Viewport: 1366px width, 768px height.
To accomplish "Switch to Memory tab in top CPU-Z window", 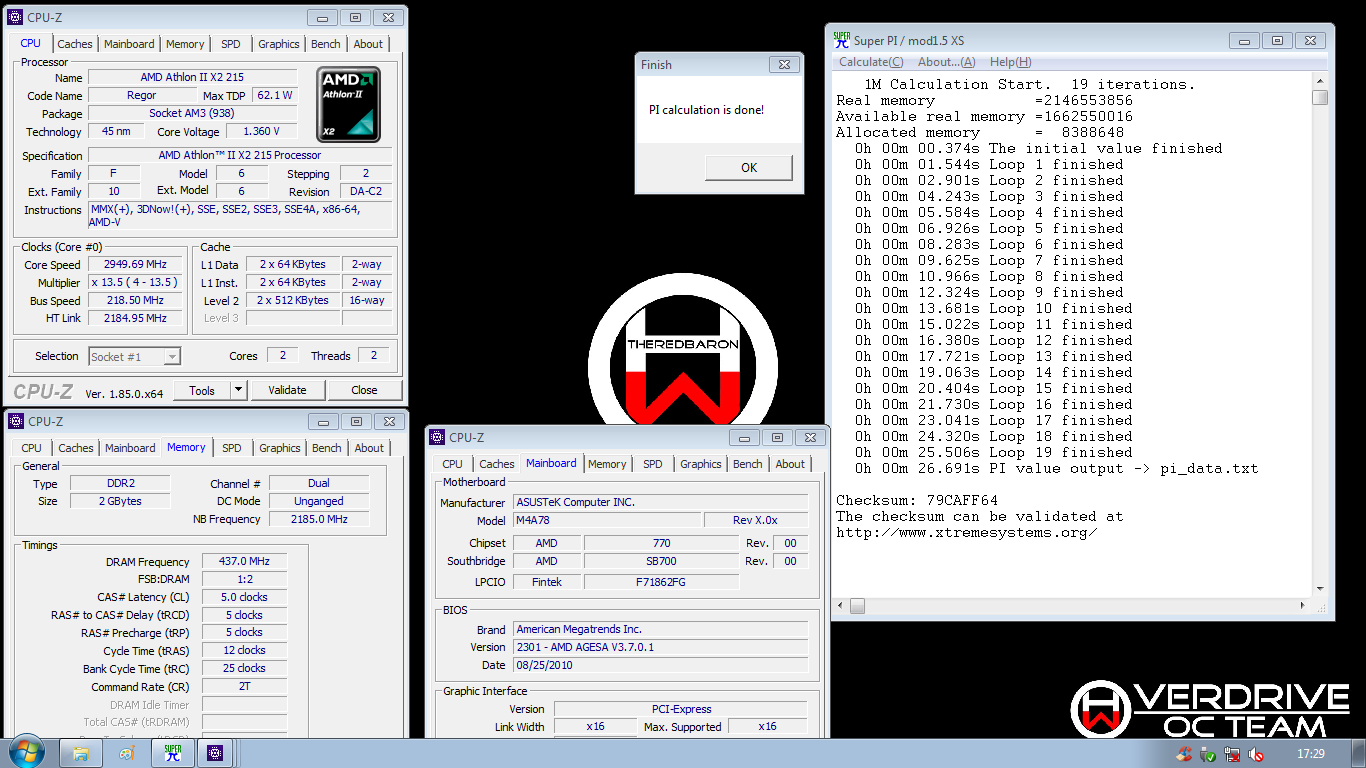I will tap(185, 44).
